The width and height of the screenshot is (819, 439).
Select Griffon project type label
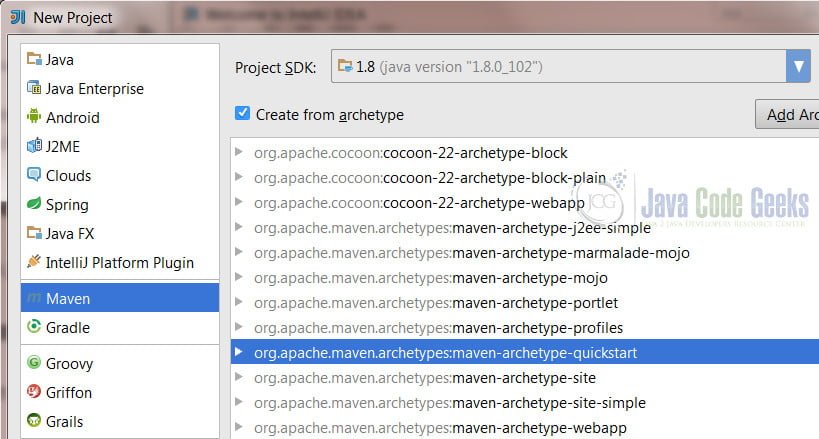coord(69,392)
